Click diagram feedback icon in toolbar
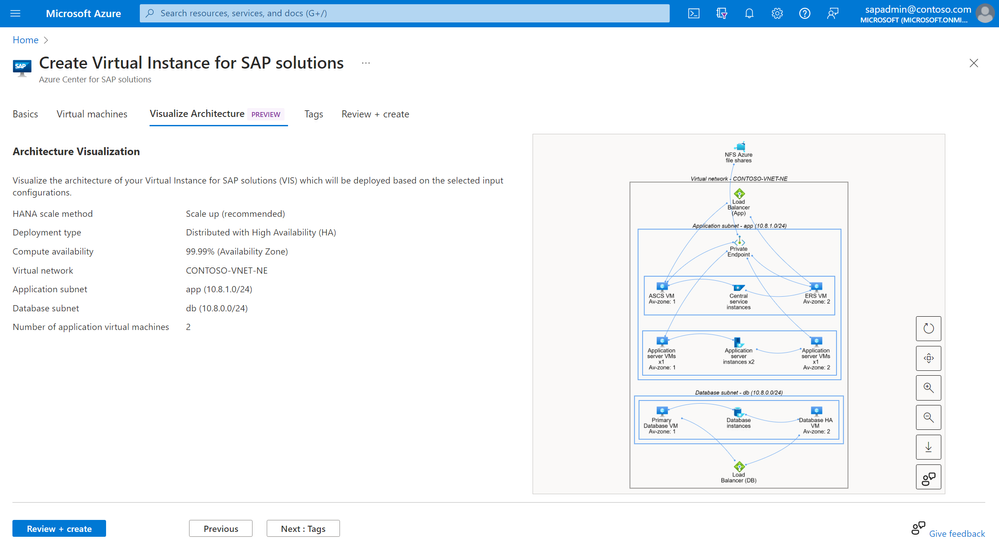This screenshot has width=999, height=553. point(928,477)
